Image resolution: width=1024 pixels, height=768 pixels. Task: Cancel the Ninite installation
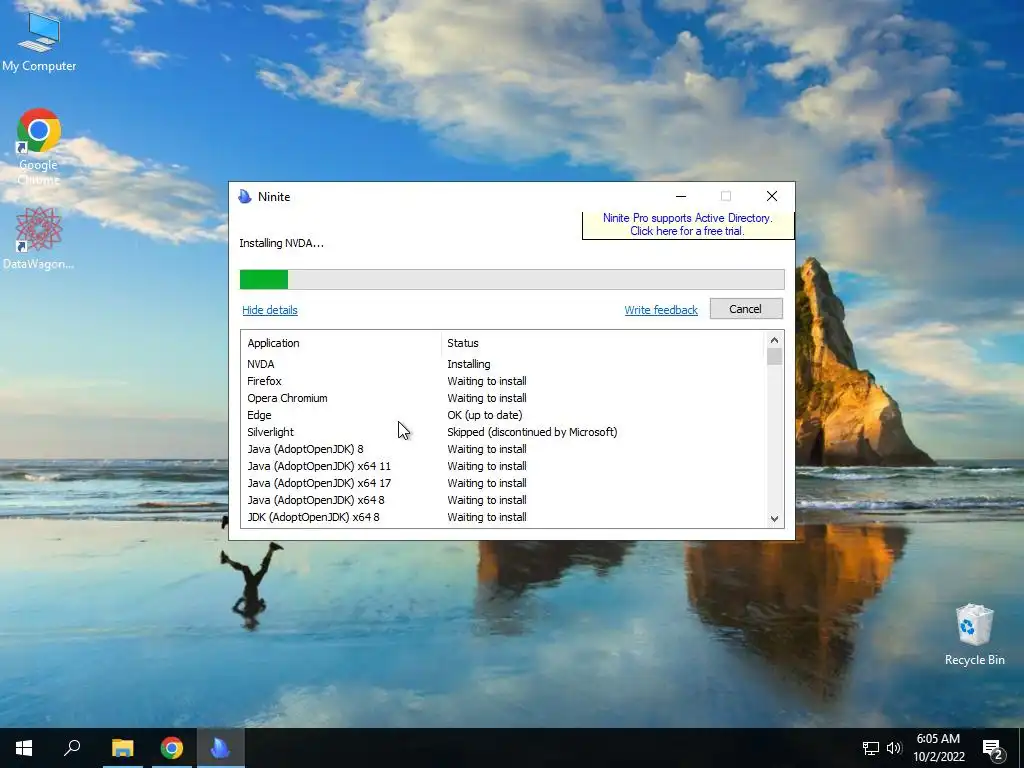746,309
